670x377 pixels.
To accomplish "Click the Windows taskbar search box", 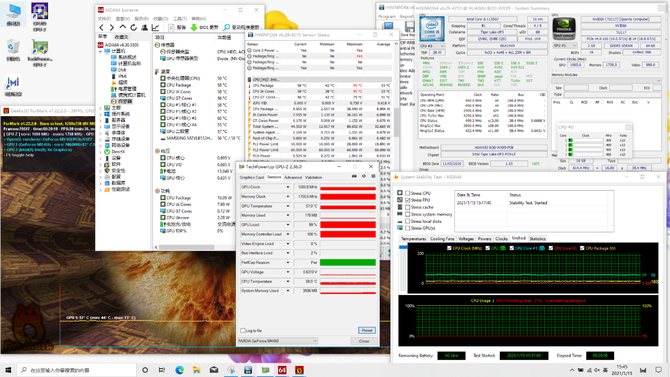I will [x=77, y=370].
